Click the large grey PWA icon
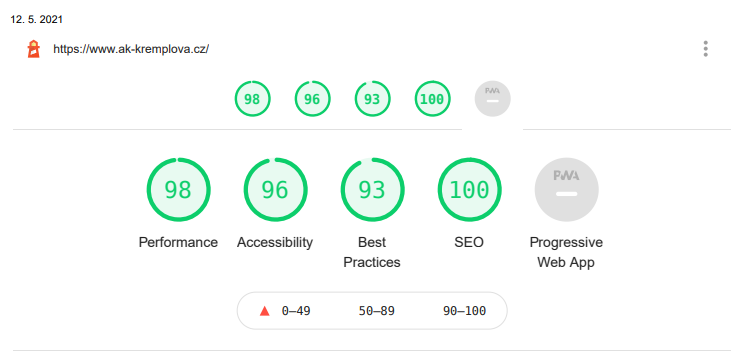Screen dimensions: 755x364 point(566,190)
